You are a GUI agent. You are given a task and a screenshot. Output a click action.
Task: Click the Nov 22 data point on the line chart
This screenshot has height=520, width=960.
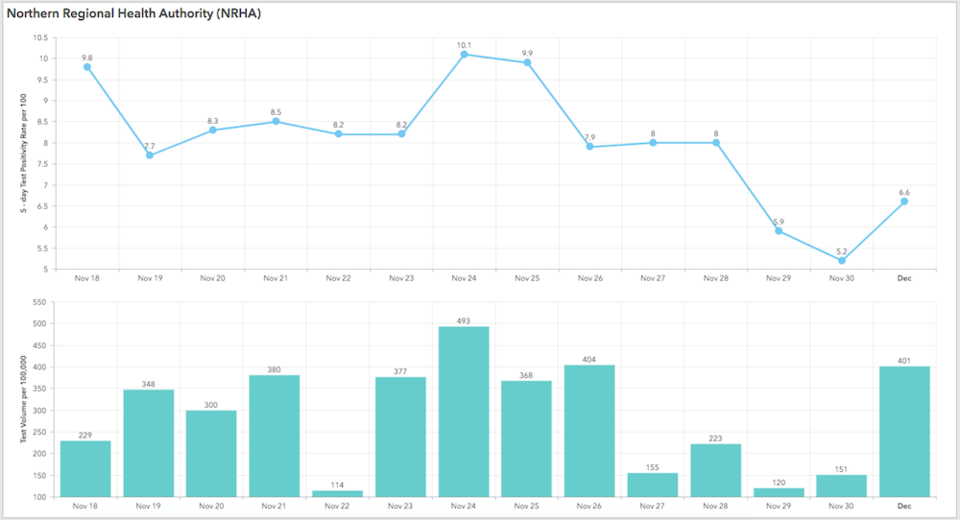(339, 134)
